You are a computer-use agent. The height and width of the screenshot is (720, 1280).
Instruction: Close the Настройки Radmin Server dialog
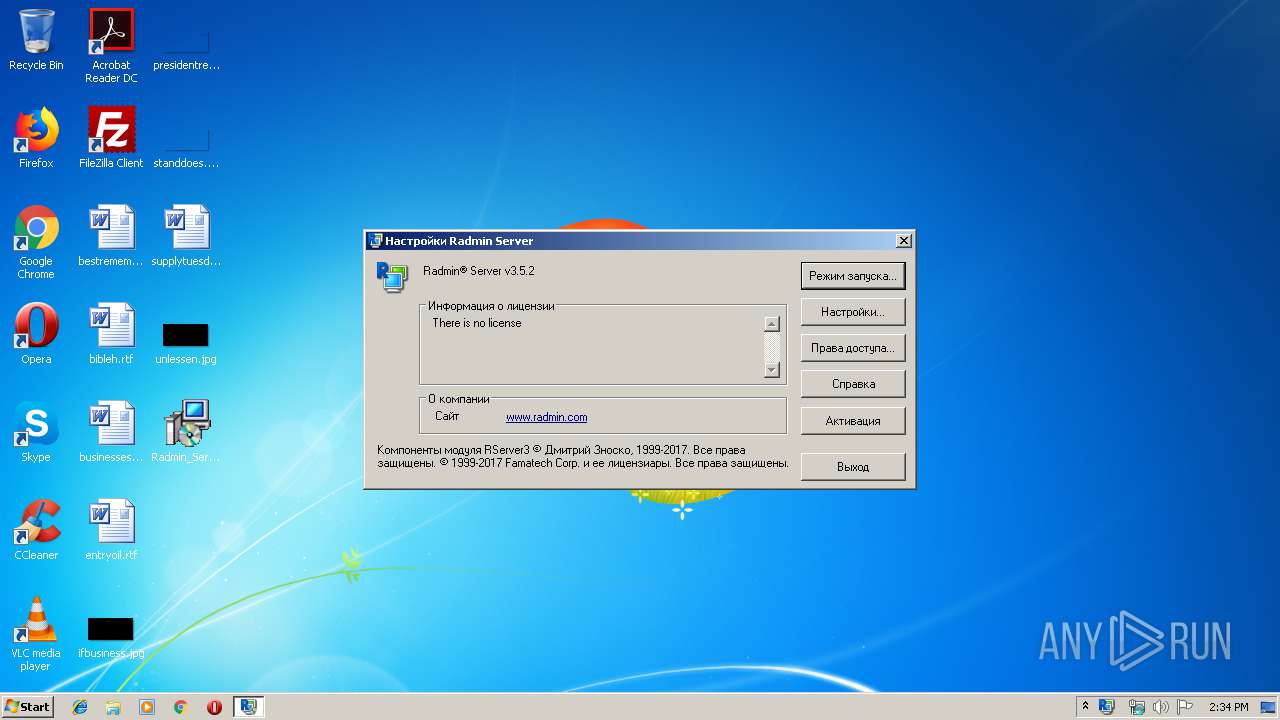click(x=903, y=241)
